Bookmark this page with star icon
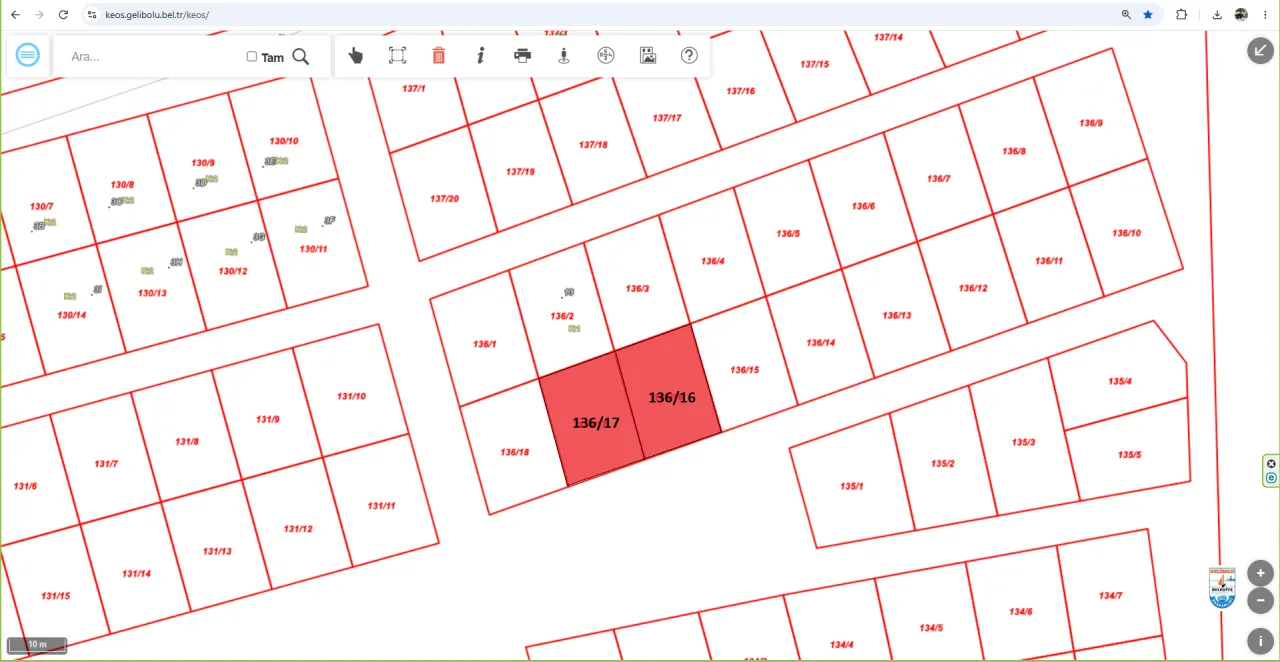Image resolution: width=1280 pixels, height=662 pixels. pyautogui.click(x=1148, y=15)
